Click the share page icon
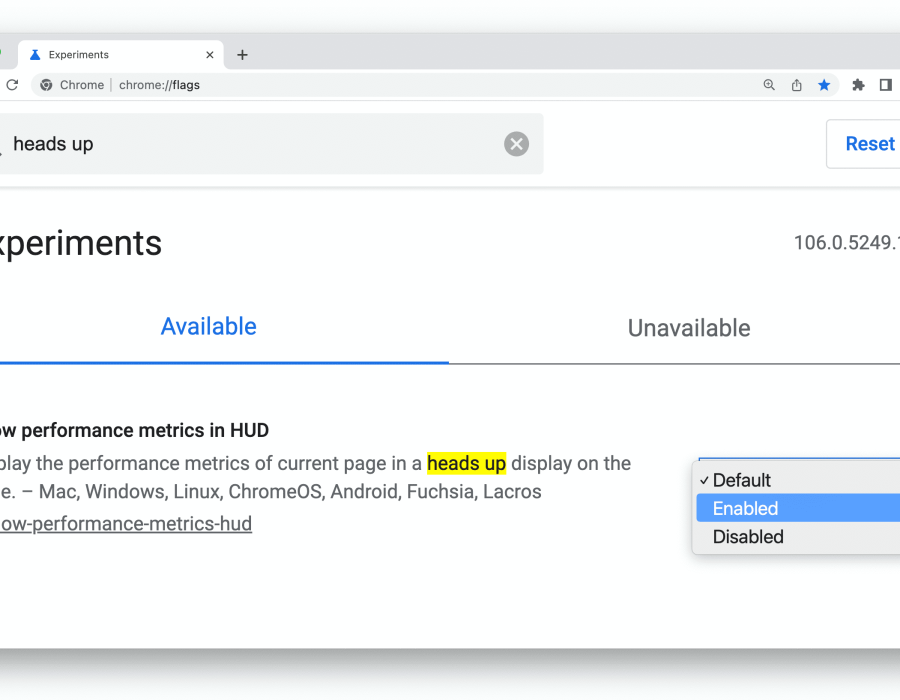 pos(796,85)
